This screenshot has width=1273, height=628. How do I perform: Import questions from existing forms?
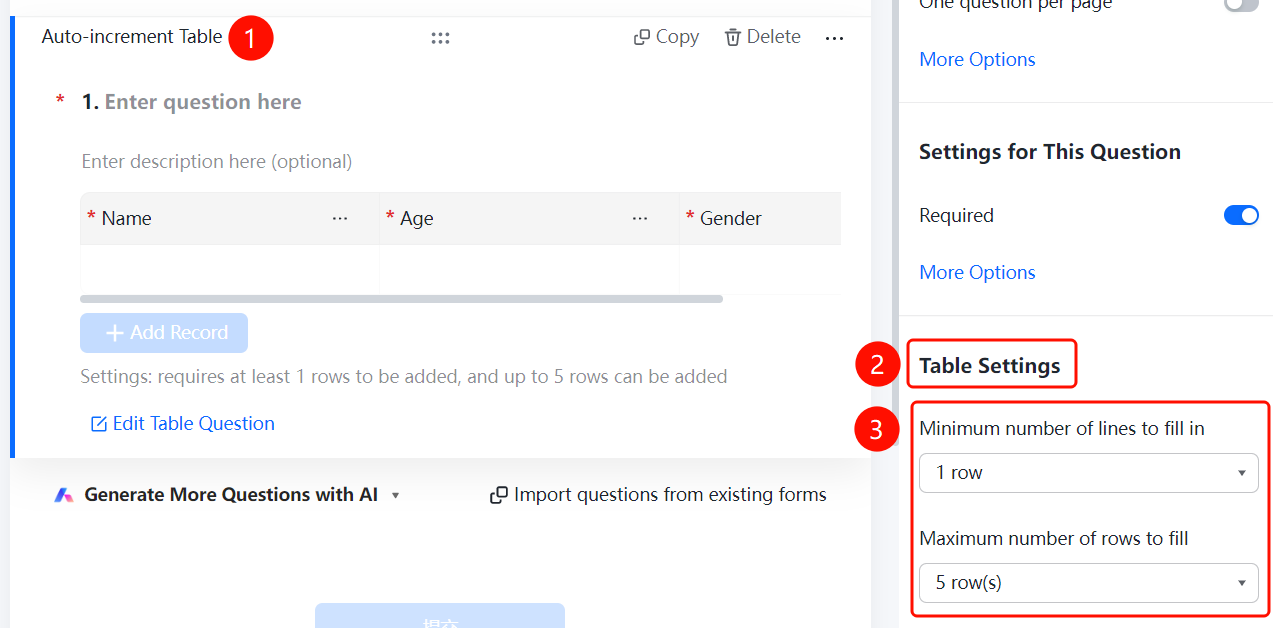click(658, 495)
